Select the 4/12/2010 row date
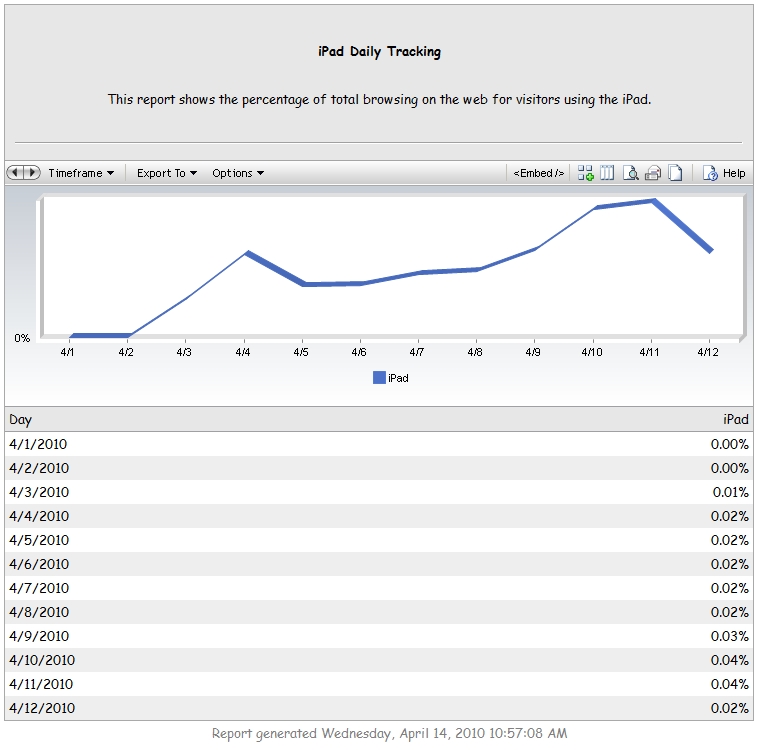The image size is (758, 750). coord(42,708)
